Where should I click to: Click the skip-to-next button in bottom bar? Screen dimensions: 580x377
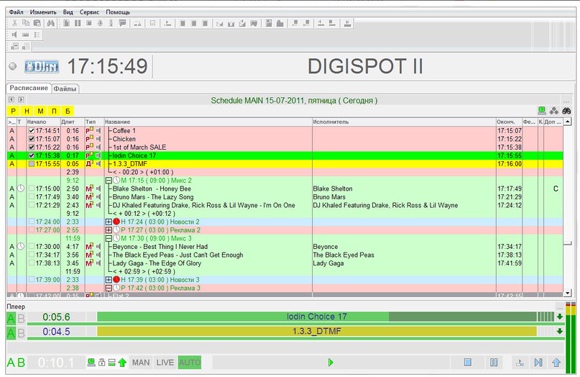click(538, 362)
